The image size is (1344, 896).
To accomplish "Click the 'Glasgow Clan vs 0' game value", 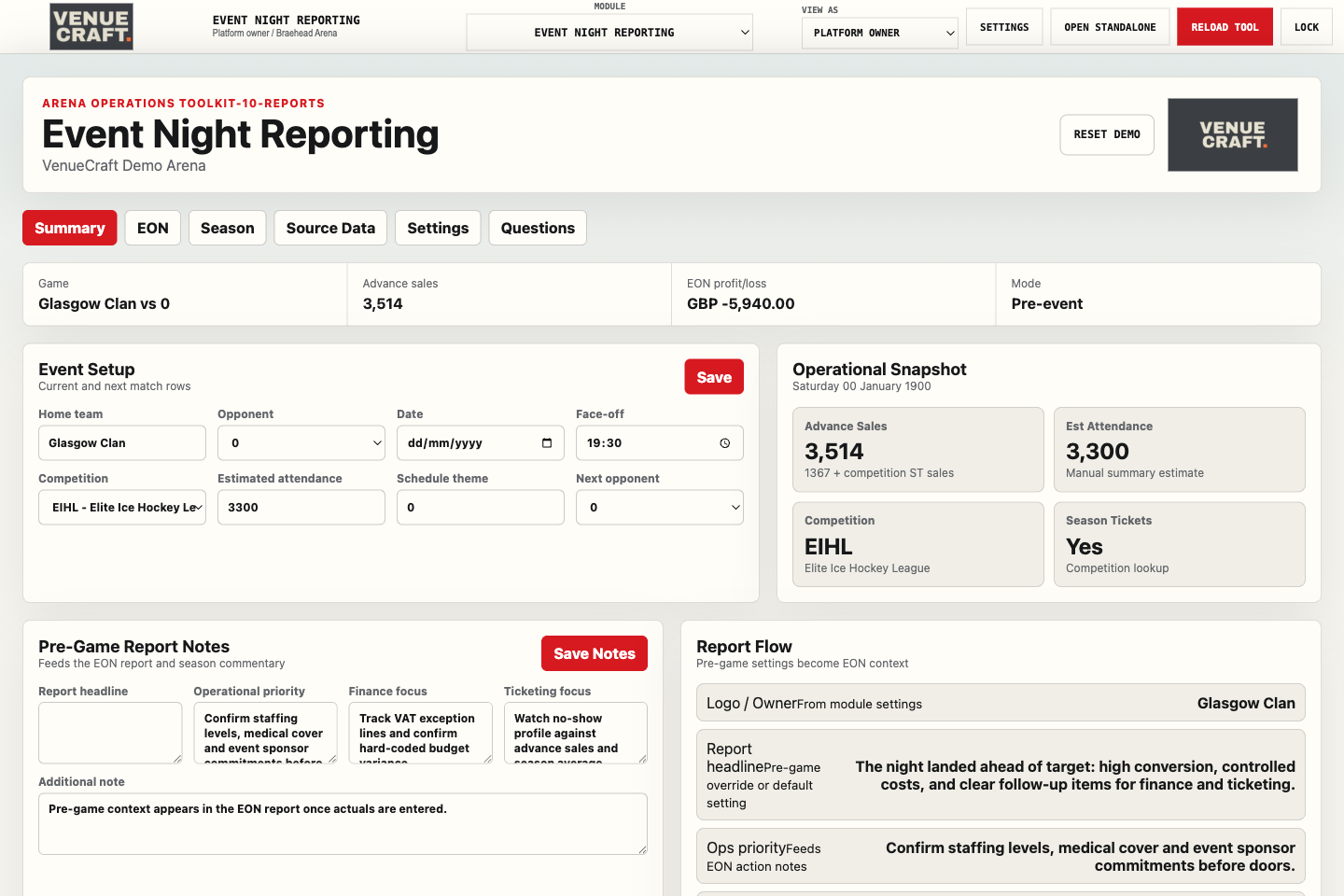I will (x=104, y=303).
